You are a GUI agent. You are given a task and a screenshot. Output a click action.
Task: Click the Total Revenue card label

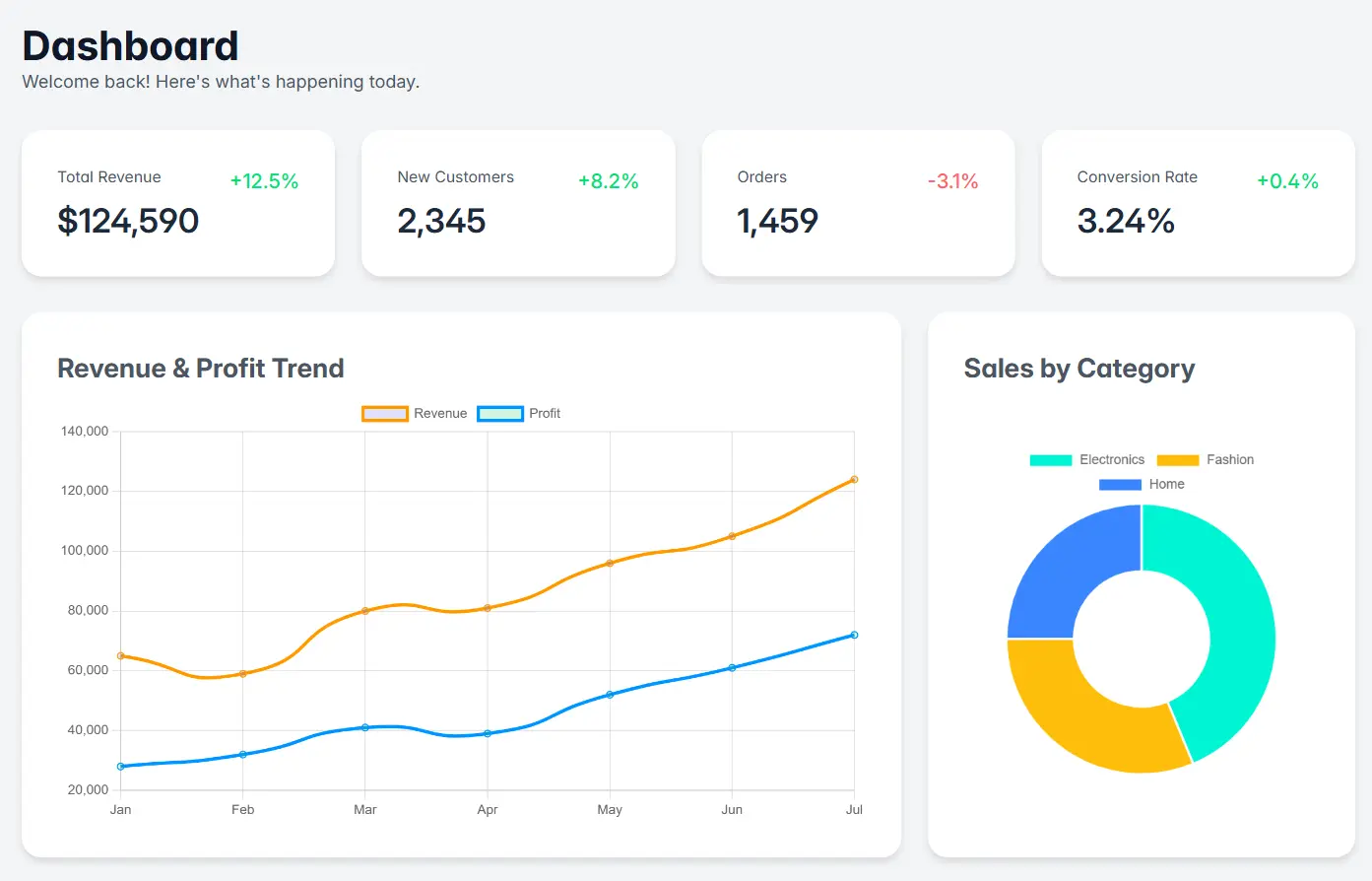pyautogui.click(x=109, y=177)
